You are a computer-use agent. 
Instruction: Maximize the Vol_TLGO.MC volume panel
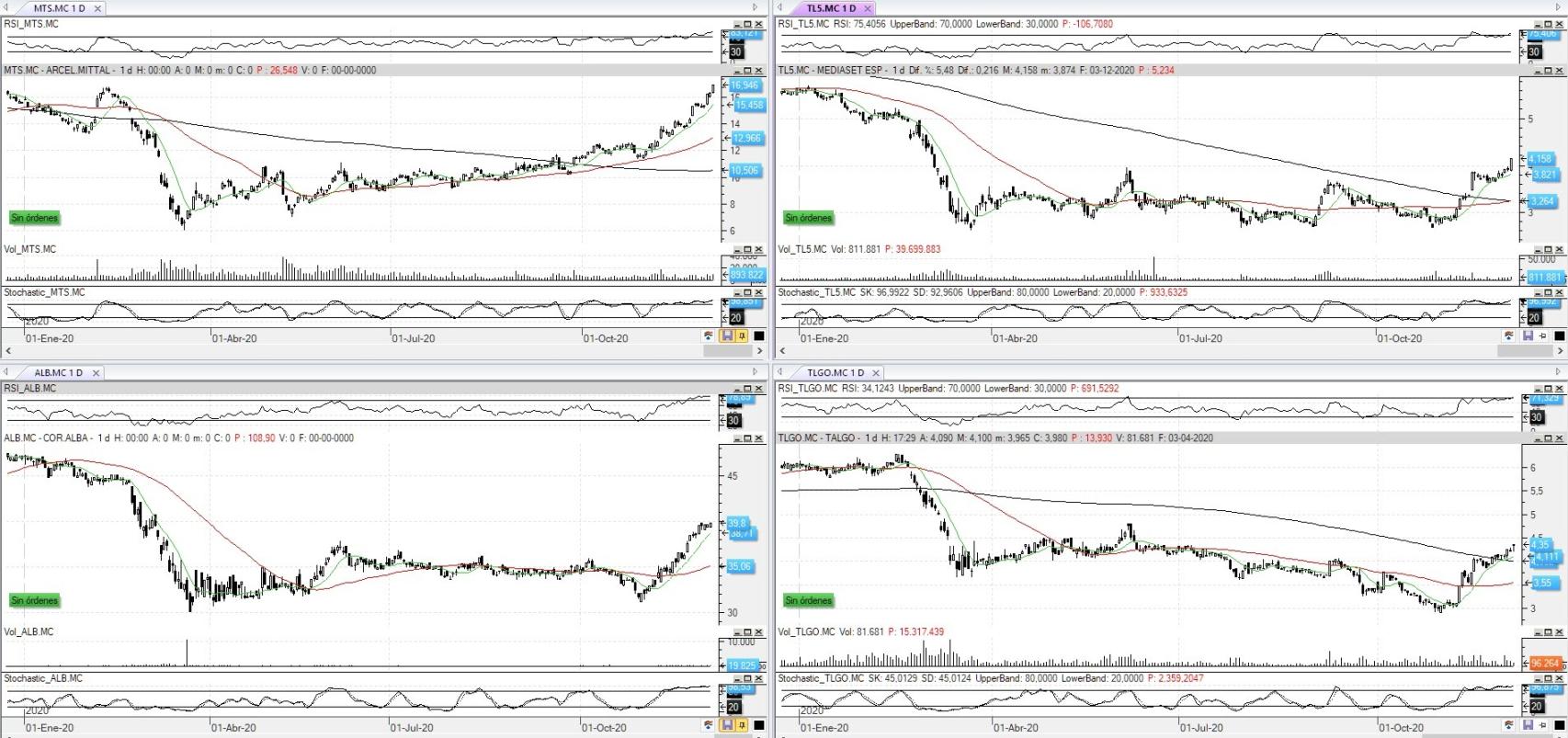(1548, 632)
